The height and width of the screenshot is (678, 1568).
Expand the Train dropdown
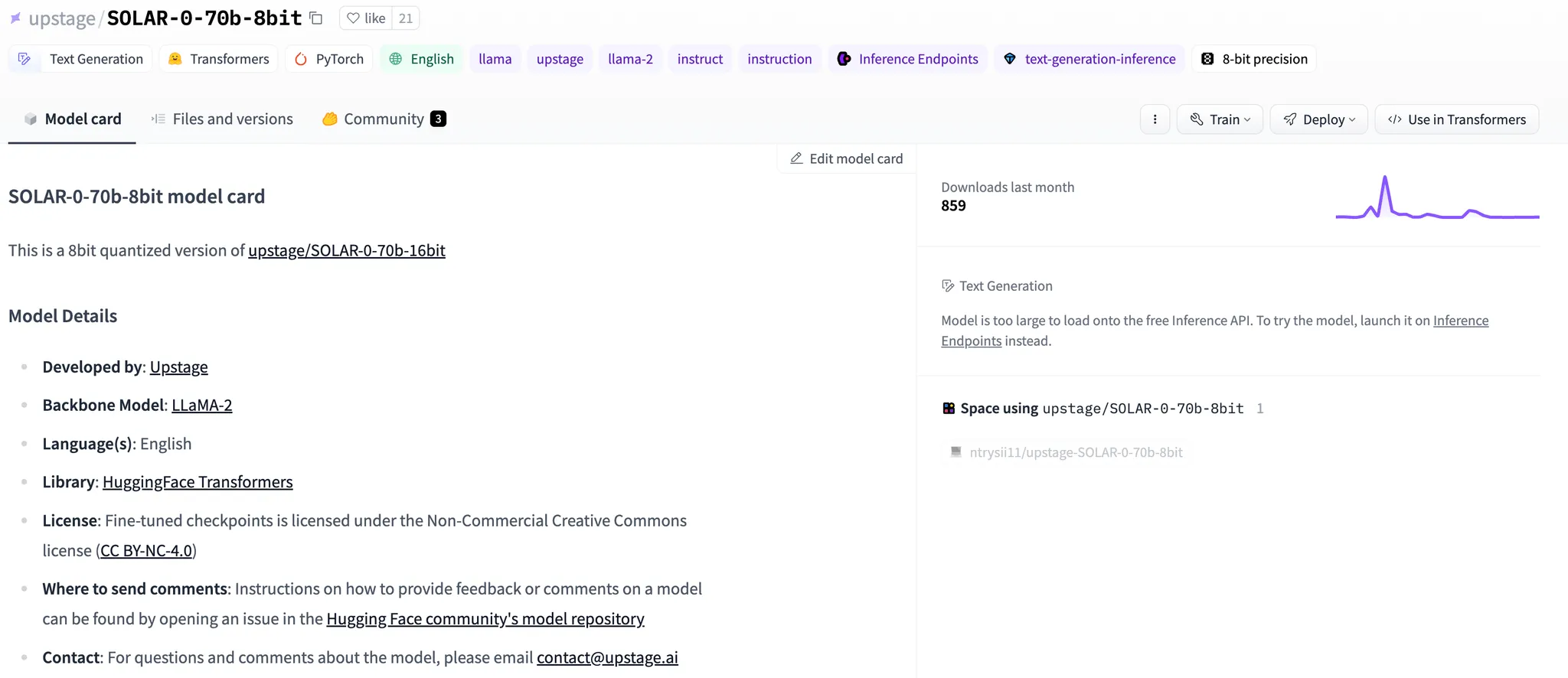click(1220, 119)
